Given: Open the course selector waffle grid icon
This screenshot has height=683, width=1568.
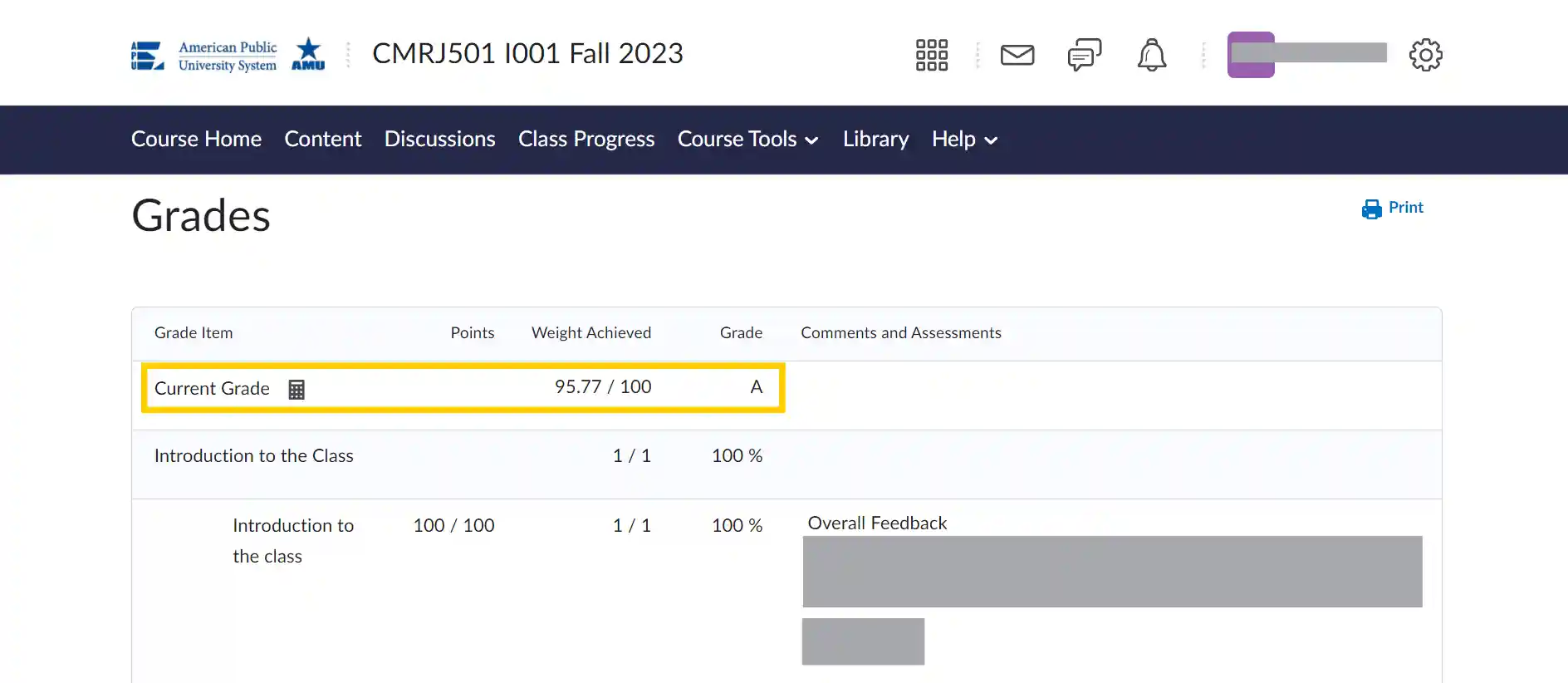Looking at the screenshot, I should (x=931, y=55).
